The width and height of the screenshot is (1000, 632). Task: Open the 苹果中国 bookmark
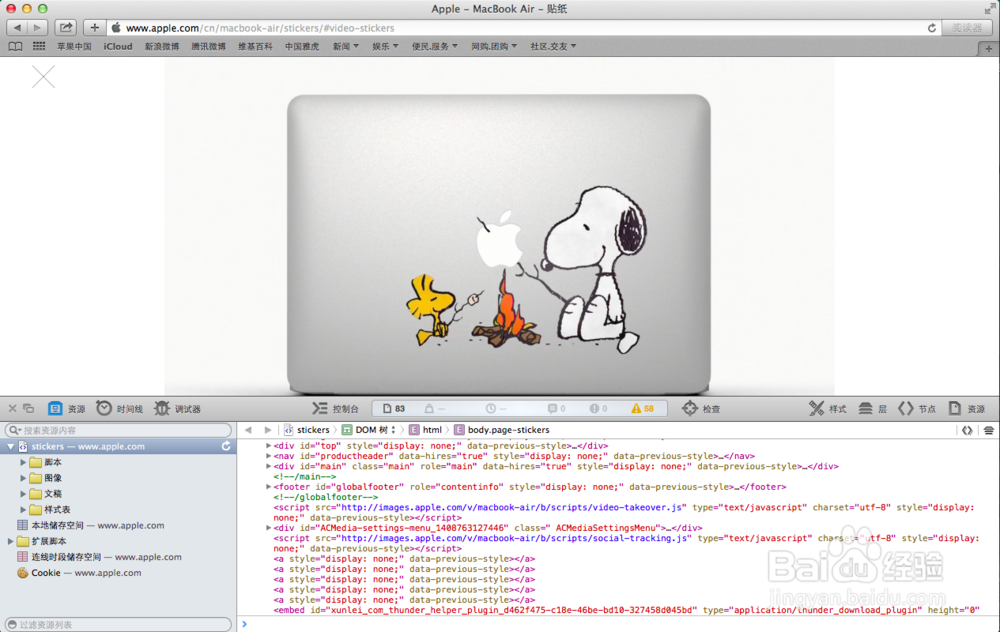point(74,47)
